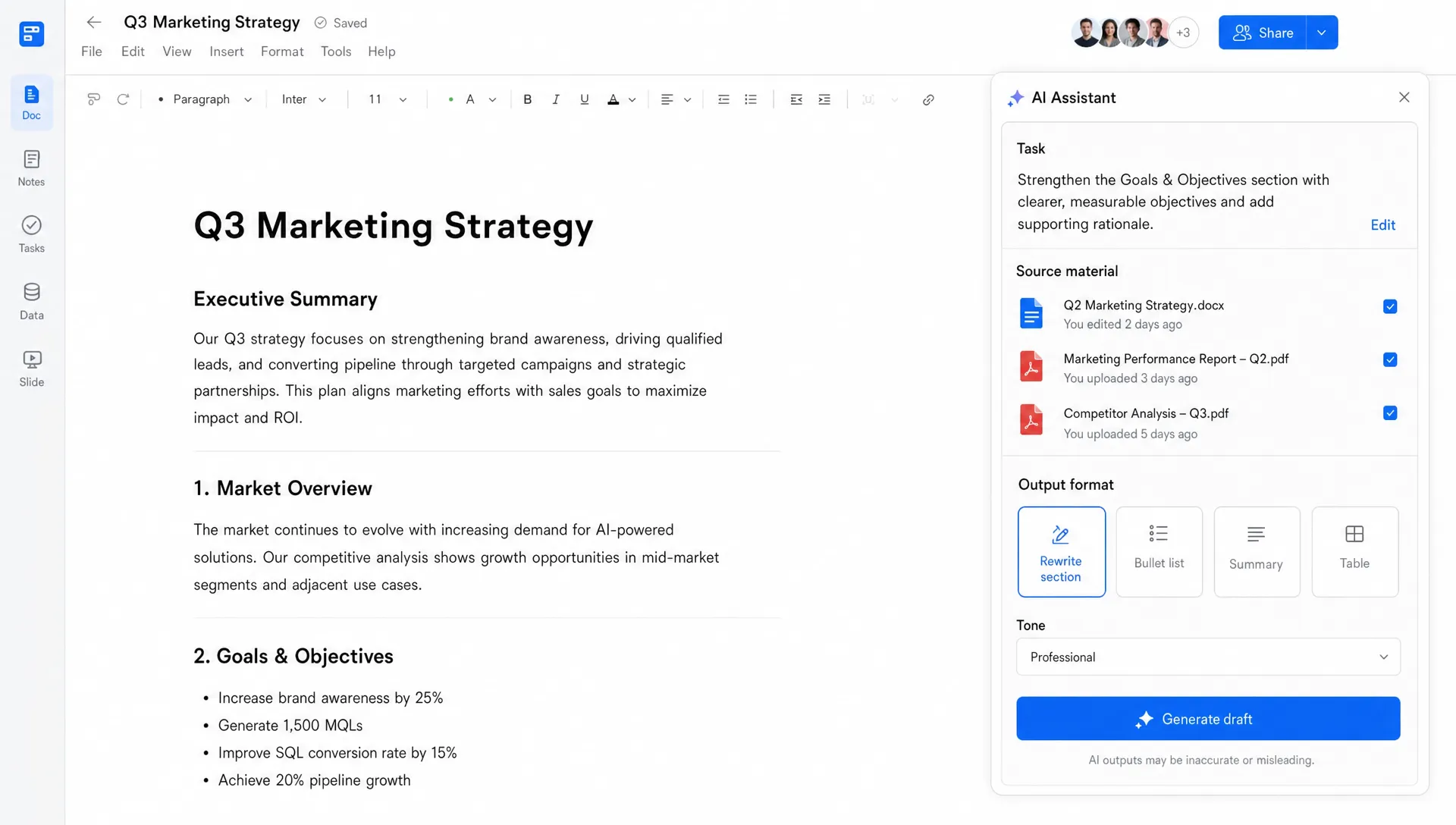Screen dimensions: 1456x825
Task: Click the document title Q3 Marketing Strategy in header
Action: [212, 22]
